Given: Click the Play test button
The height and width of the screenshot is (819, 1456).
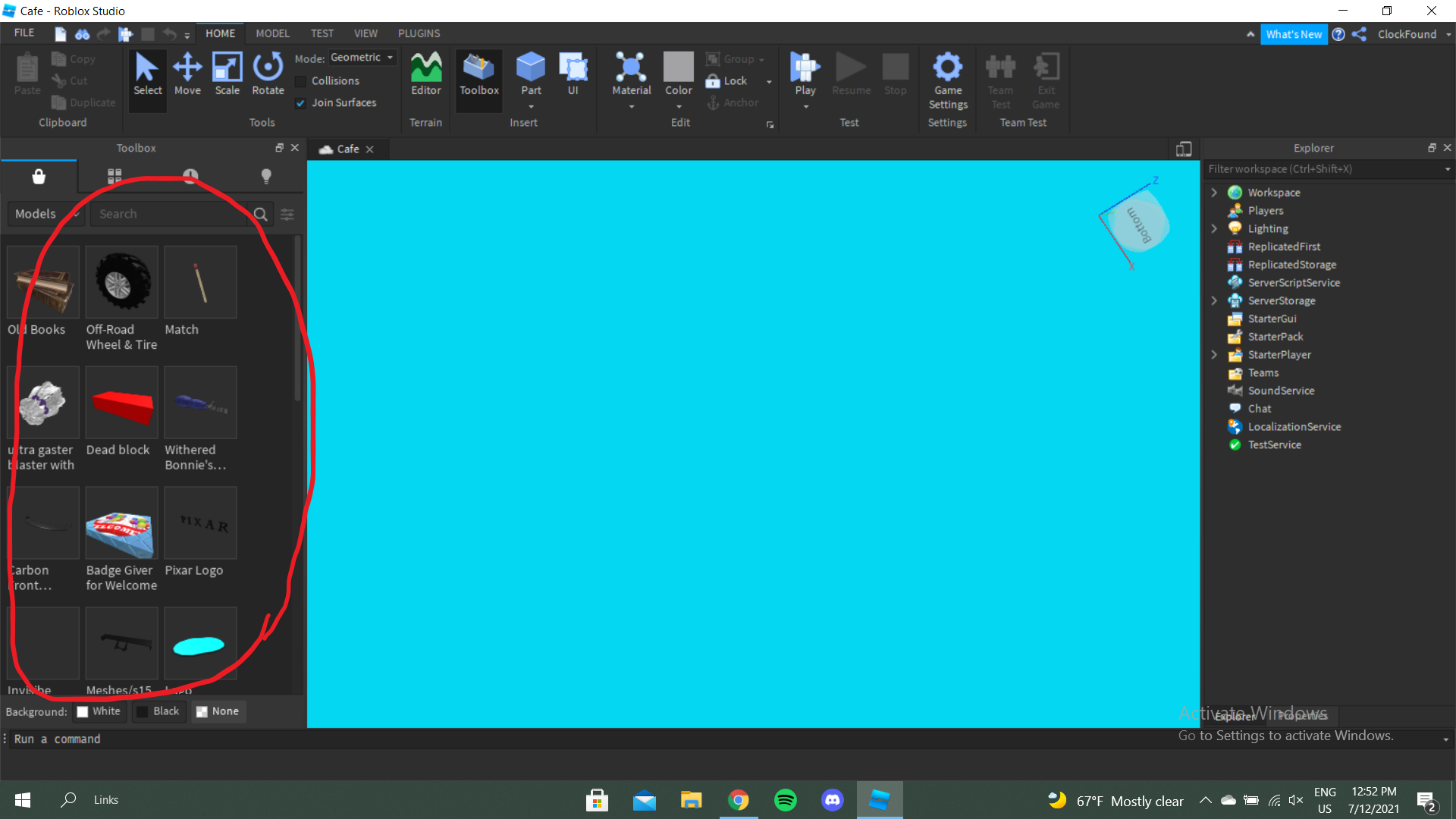Looking at the screenshot, I should pyautogui.click(x=805, y=68).
